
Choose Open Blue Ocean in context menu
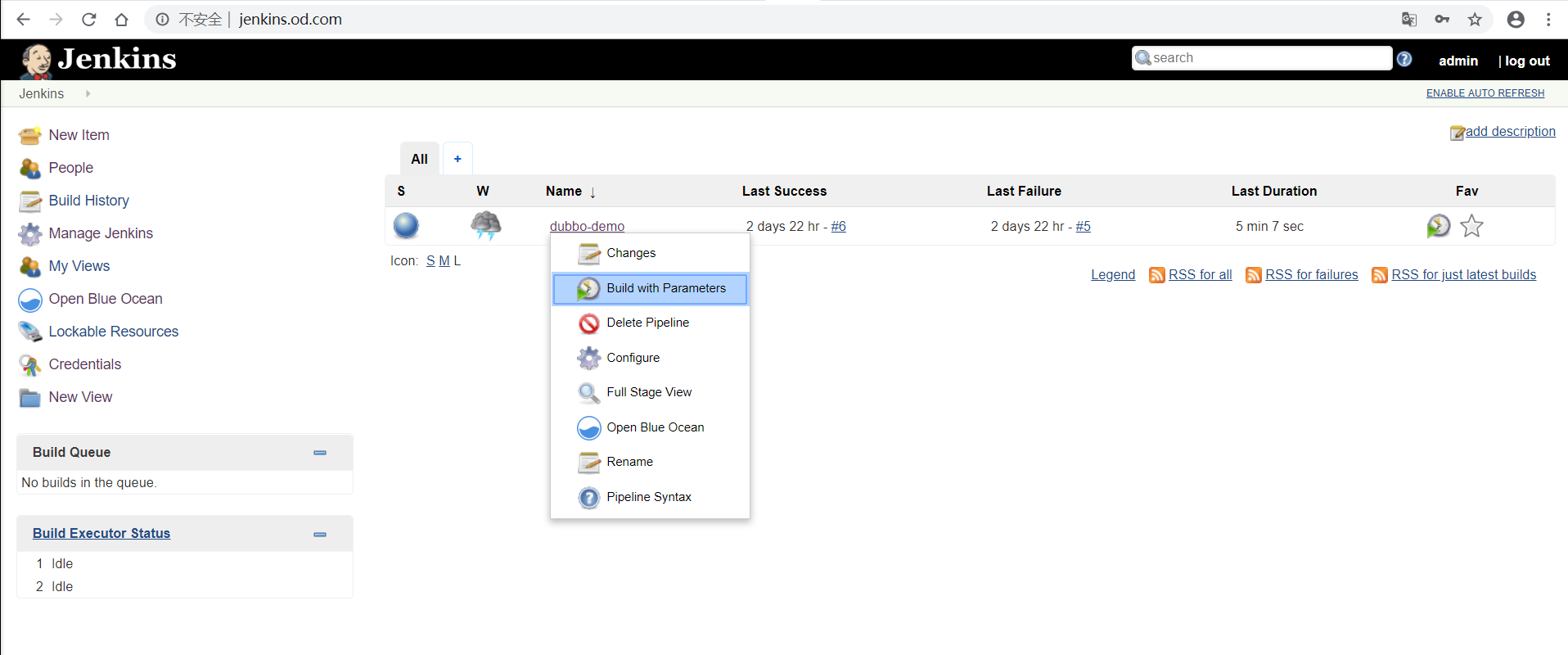click(650, 427)
